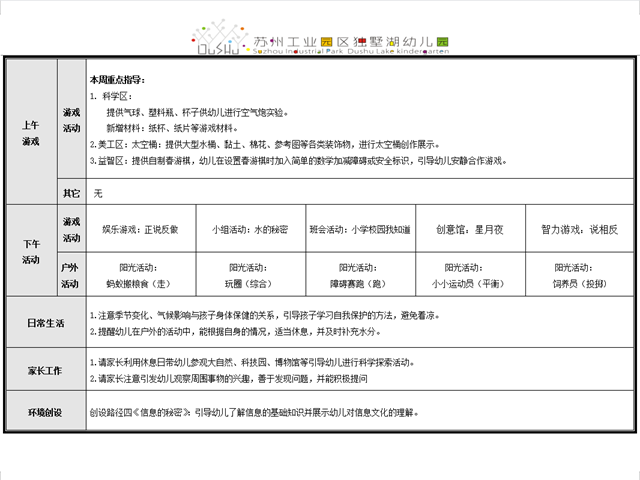The height and width of the screenshot is (480, 640).
Task: Click the cell 蚂蚁搬粮食（走）
Action: pyautogui.click(x=141, y=275)
